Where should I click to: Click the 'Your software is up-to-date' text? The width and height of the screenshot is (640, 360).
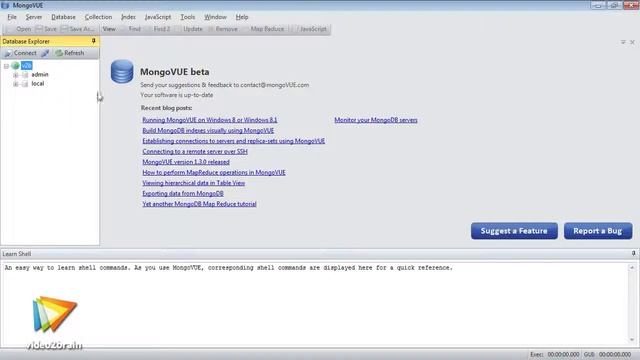pyautogui.click(x=177, y=95)
